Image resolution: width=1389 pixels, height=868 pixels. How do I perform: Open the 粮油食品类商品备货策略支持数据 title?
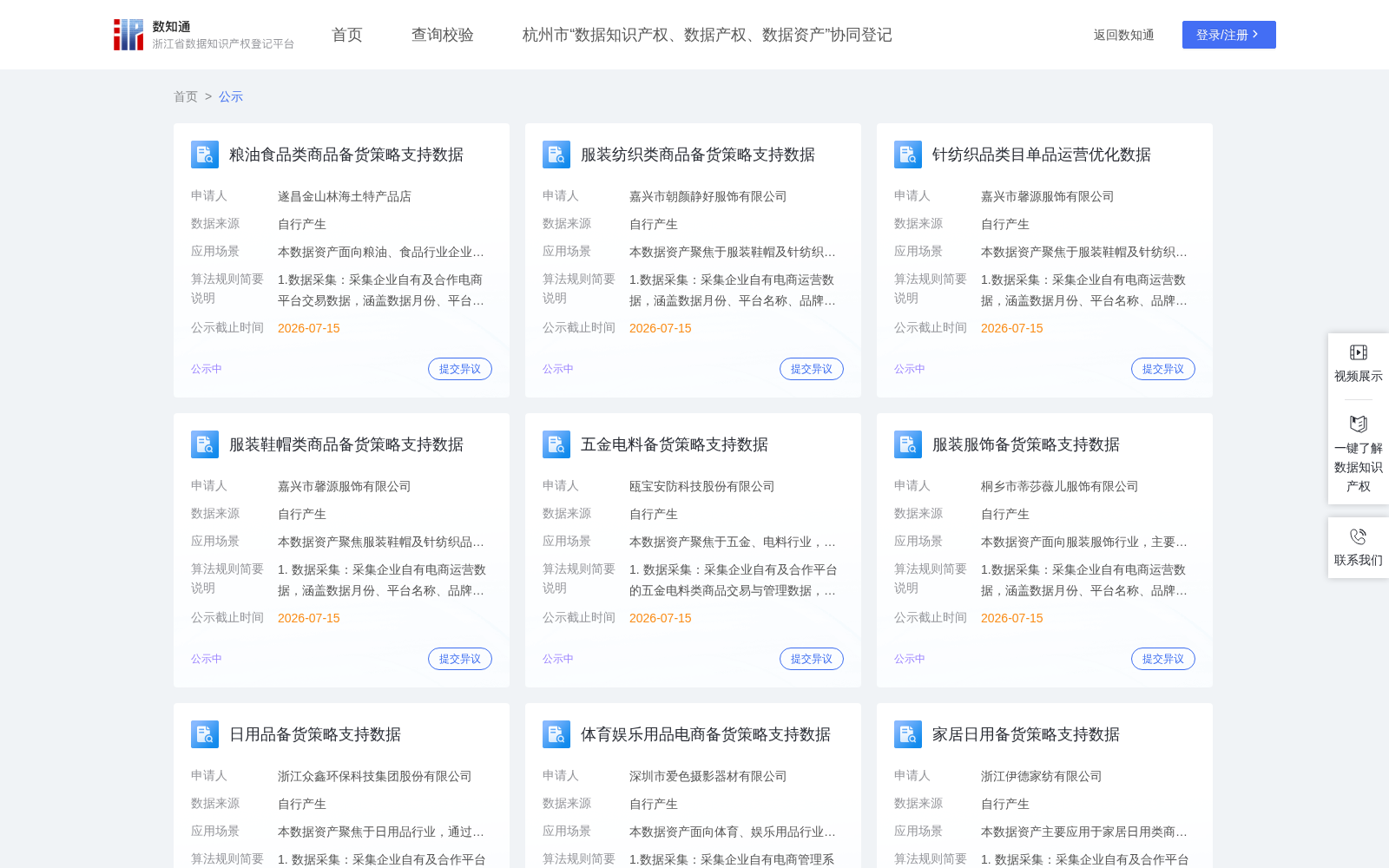[346, 155]
